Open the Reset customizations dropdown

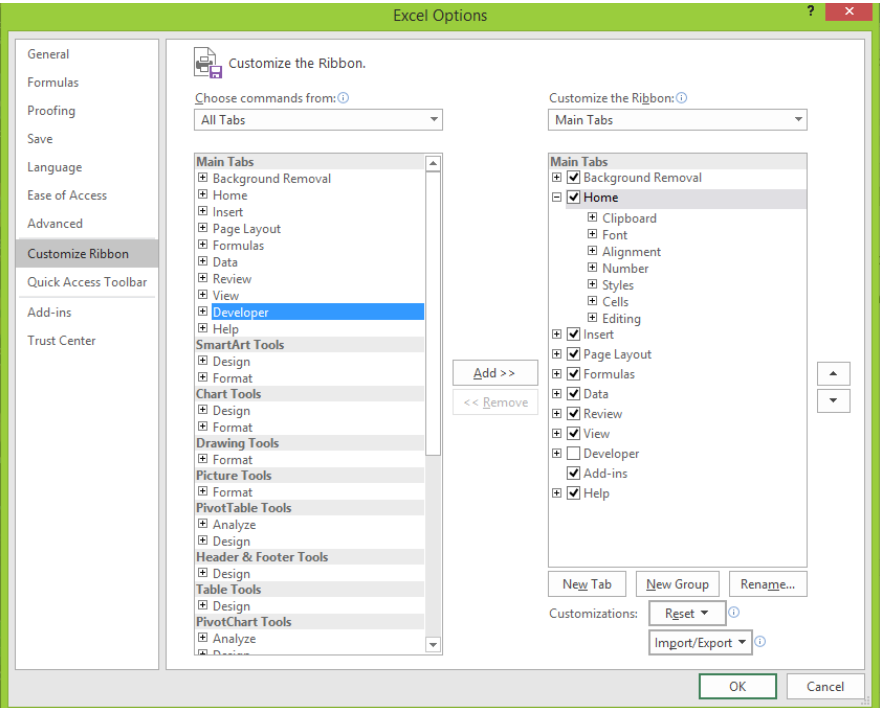coord(687,613)
